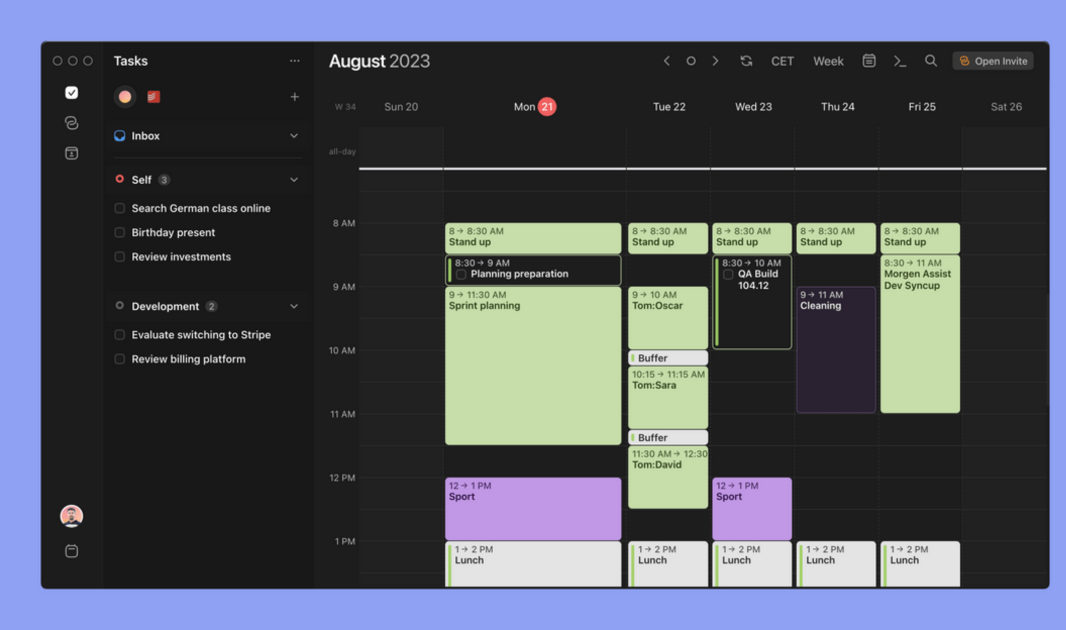This screenshot has height=630, width=1066.
Task: Click the Open Invite button
Action: [x=992, y=60]
